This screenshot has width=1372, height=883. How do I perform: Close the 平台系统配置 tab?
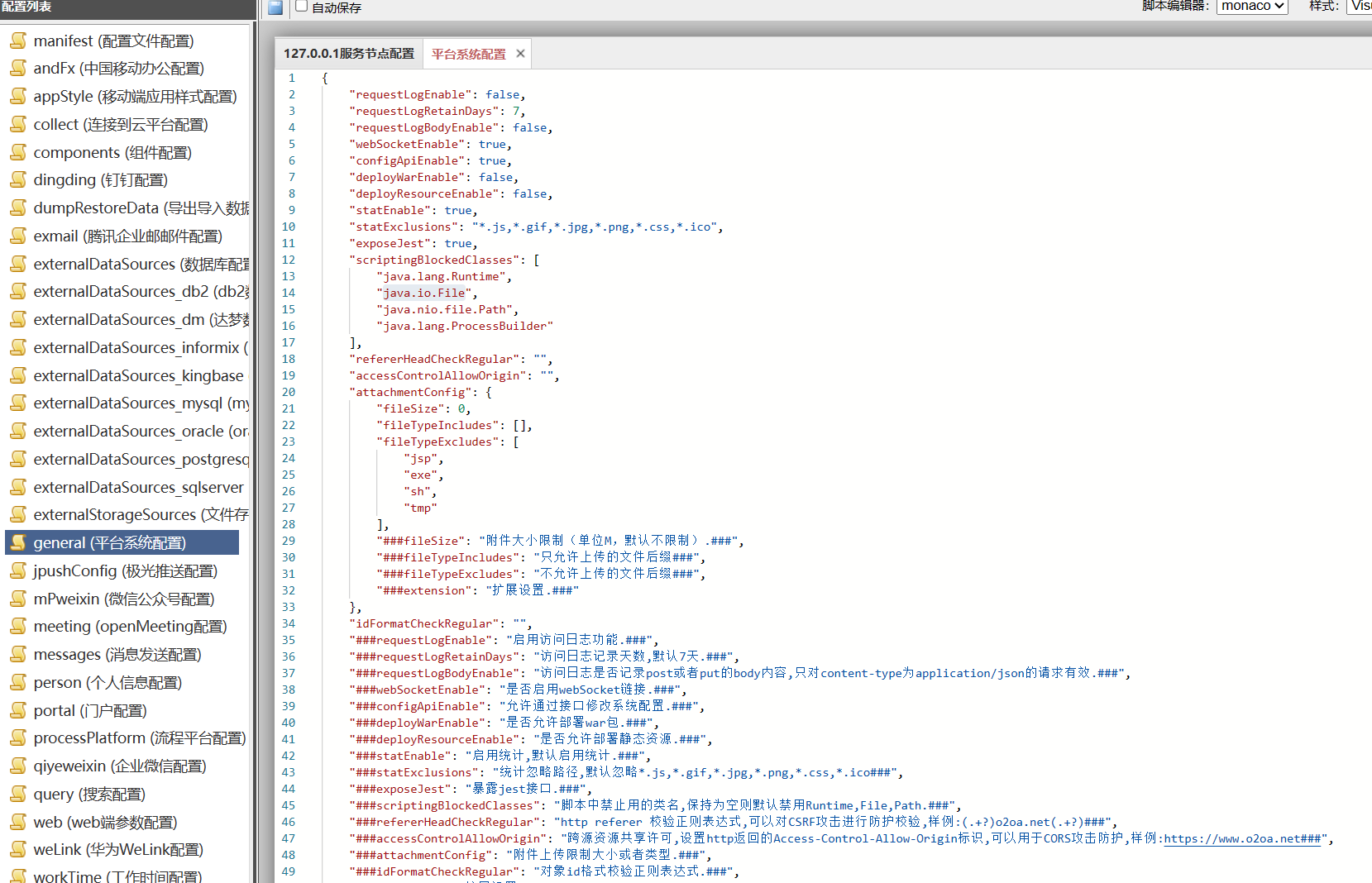(x=520, y=54)
